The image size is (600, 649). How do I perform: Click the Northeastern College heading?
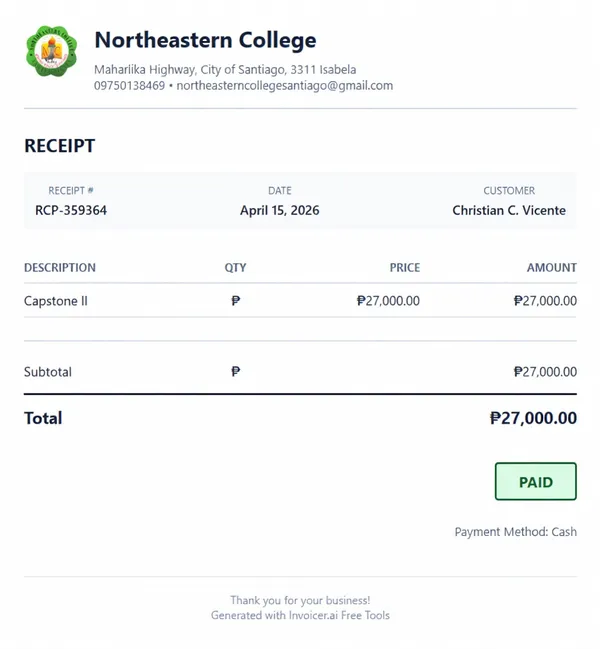coord(205,41)
